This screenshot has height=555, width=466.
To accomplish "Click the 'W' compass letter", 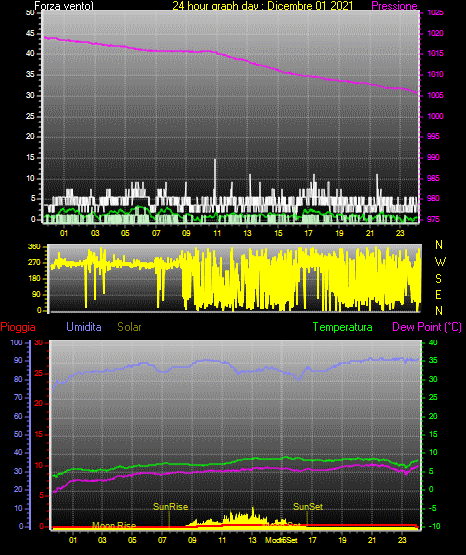I will [440, 262].
